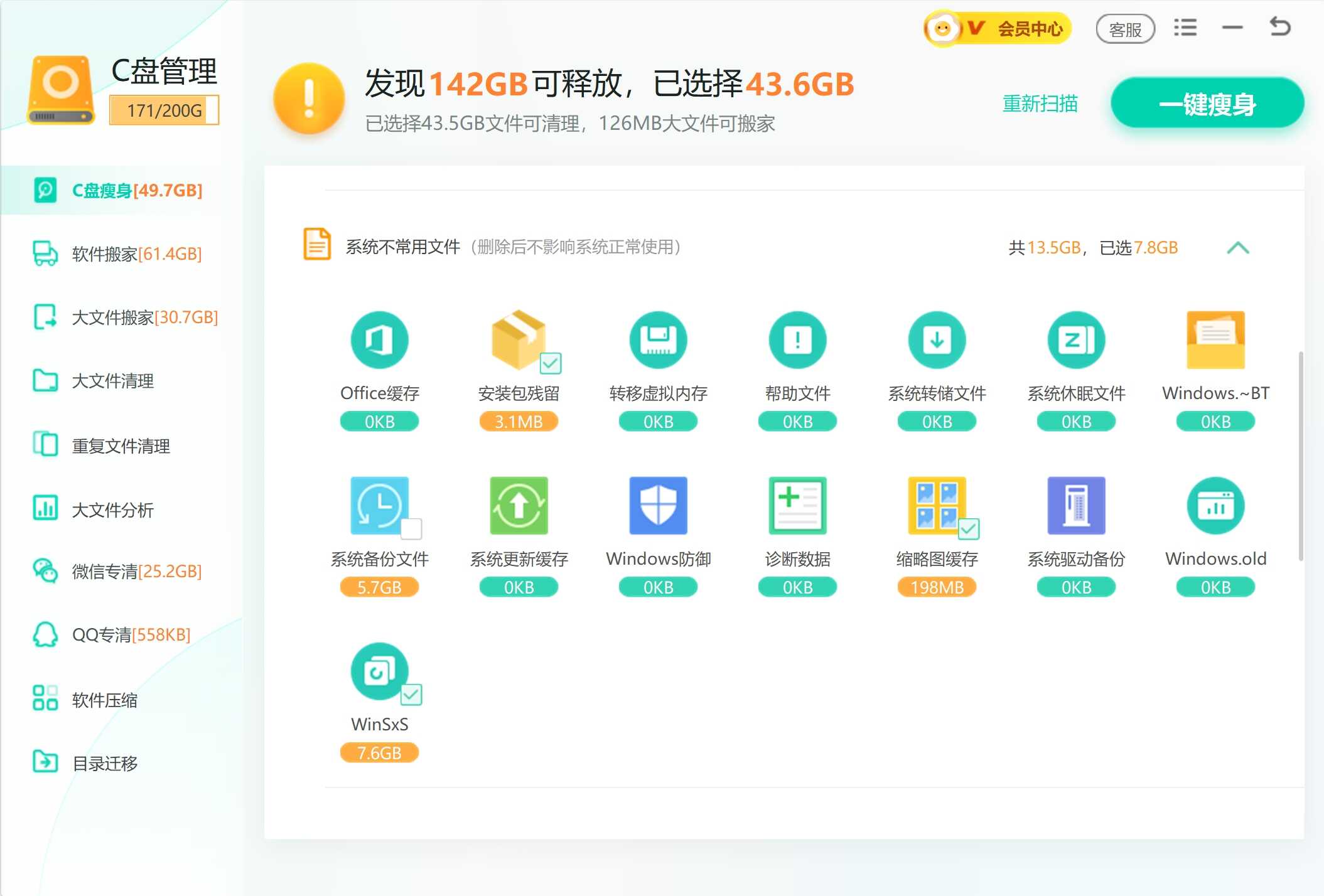Go to 大文件清理 page
This screenshot has height=896, width=1324.
[121, 381]
